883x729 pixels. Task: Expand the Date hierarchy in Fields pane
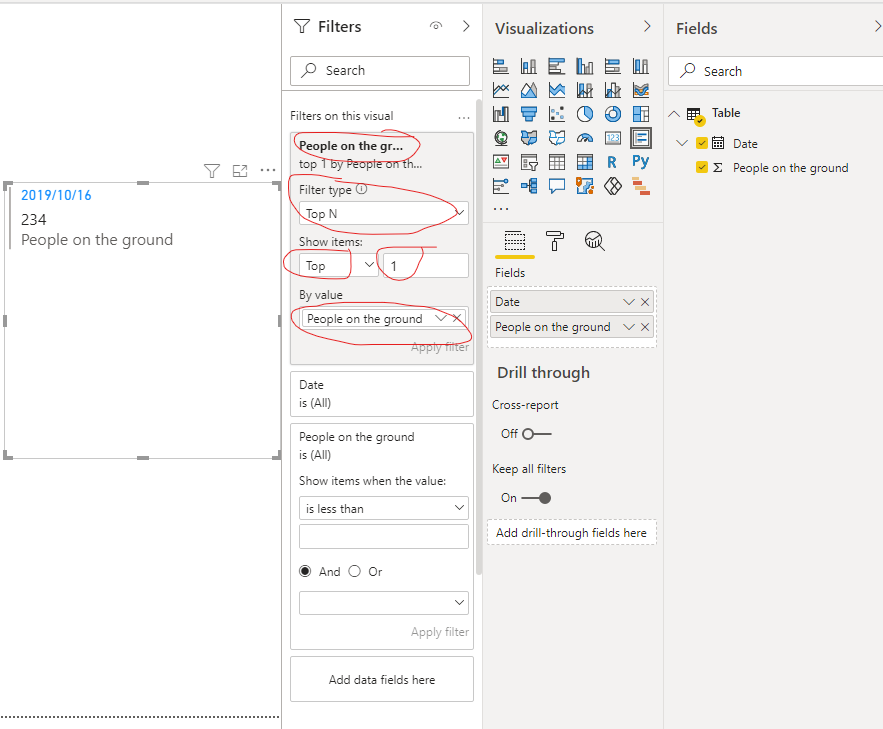click(682, 143)
